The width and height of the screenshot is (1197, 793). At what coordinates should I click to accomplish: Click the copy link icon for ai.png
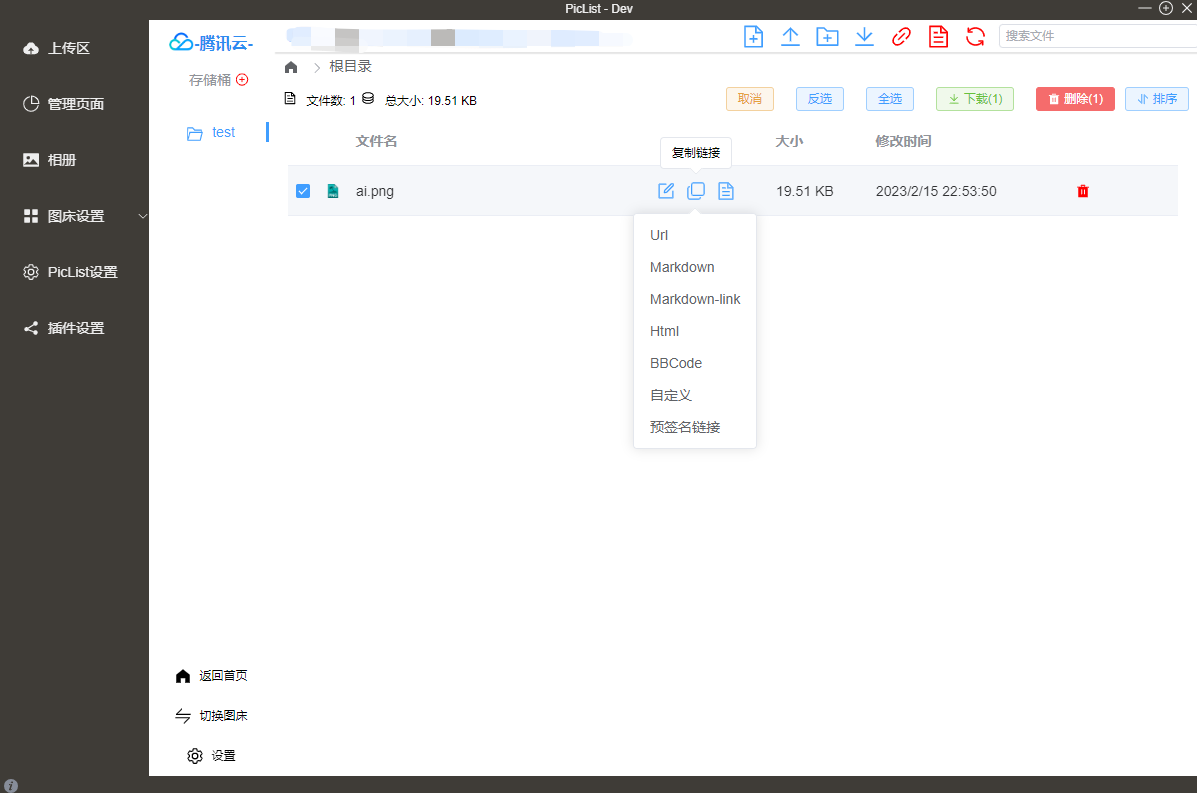(x=695, y=191)
